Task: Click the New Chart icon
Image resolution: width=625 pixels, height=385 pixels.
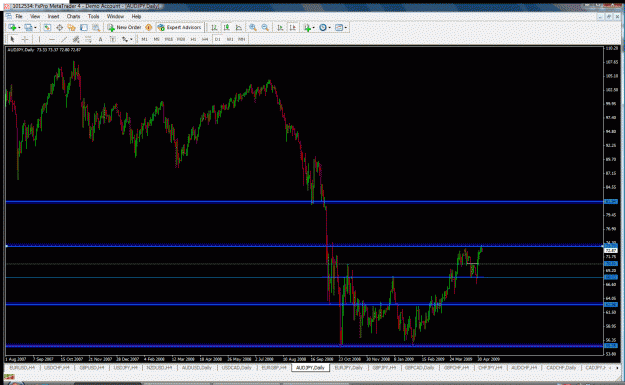Action: point(12,28)
